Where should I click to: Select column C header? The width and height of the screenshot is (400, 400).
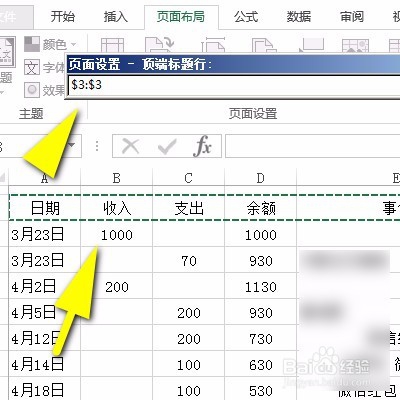[x=189, y=178]
